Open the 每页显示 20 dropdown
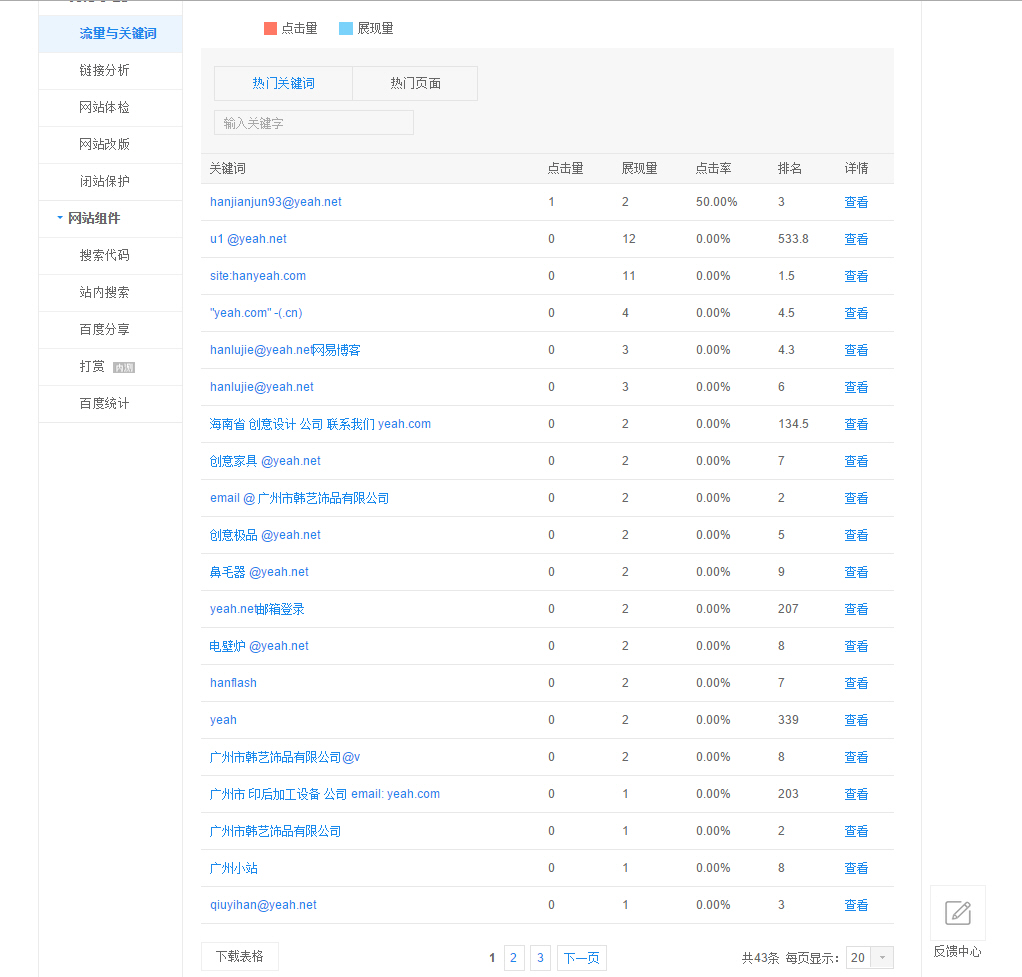This screenshot has height=977, width=1022. pos(869,957)
